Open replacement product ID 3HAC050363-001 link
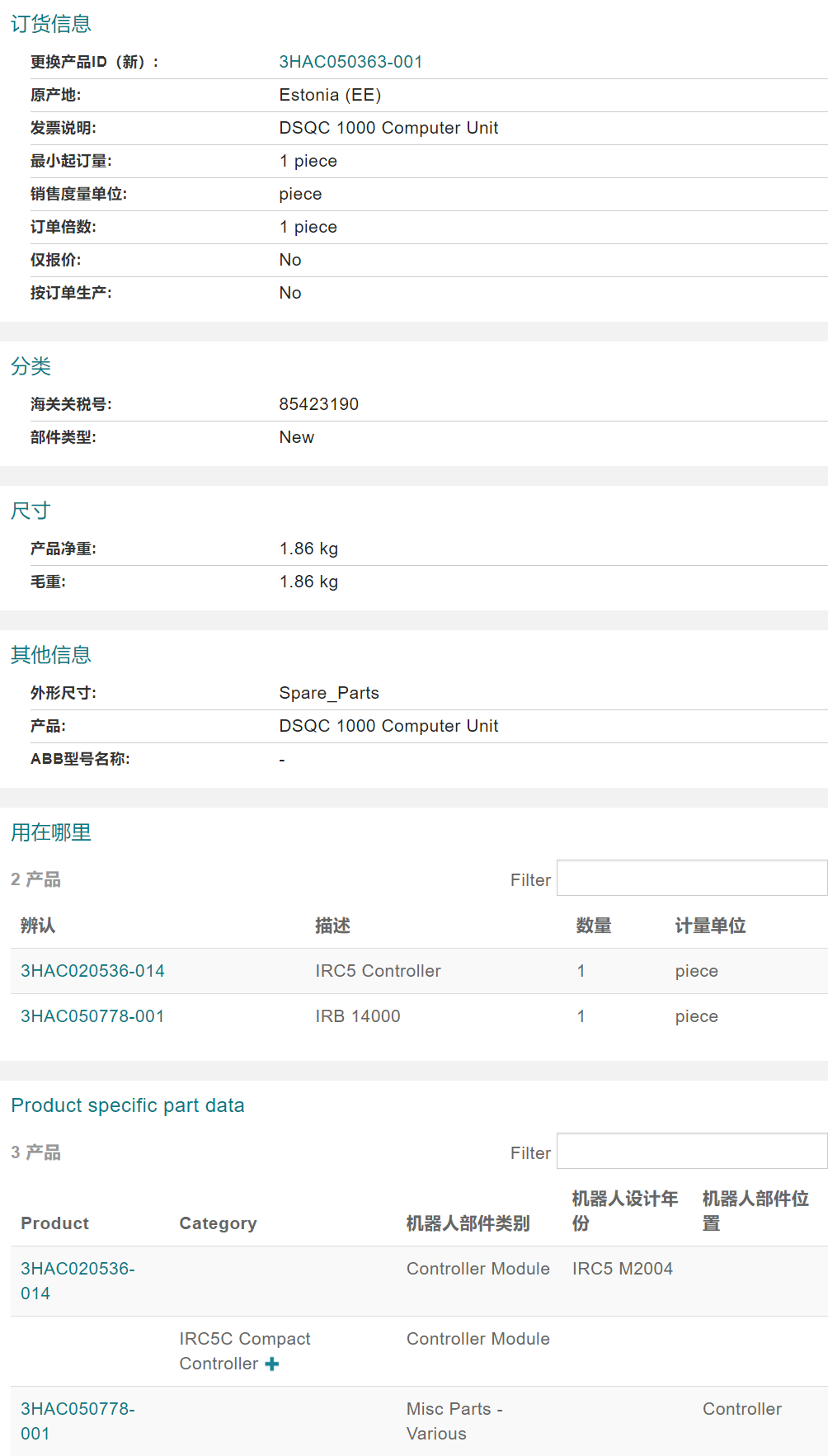This screenshot has width=828, height=1456. coord(350,62)
